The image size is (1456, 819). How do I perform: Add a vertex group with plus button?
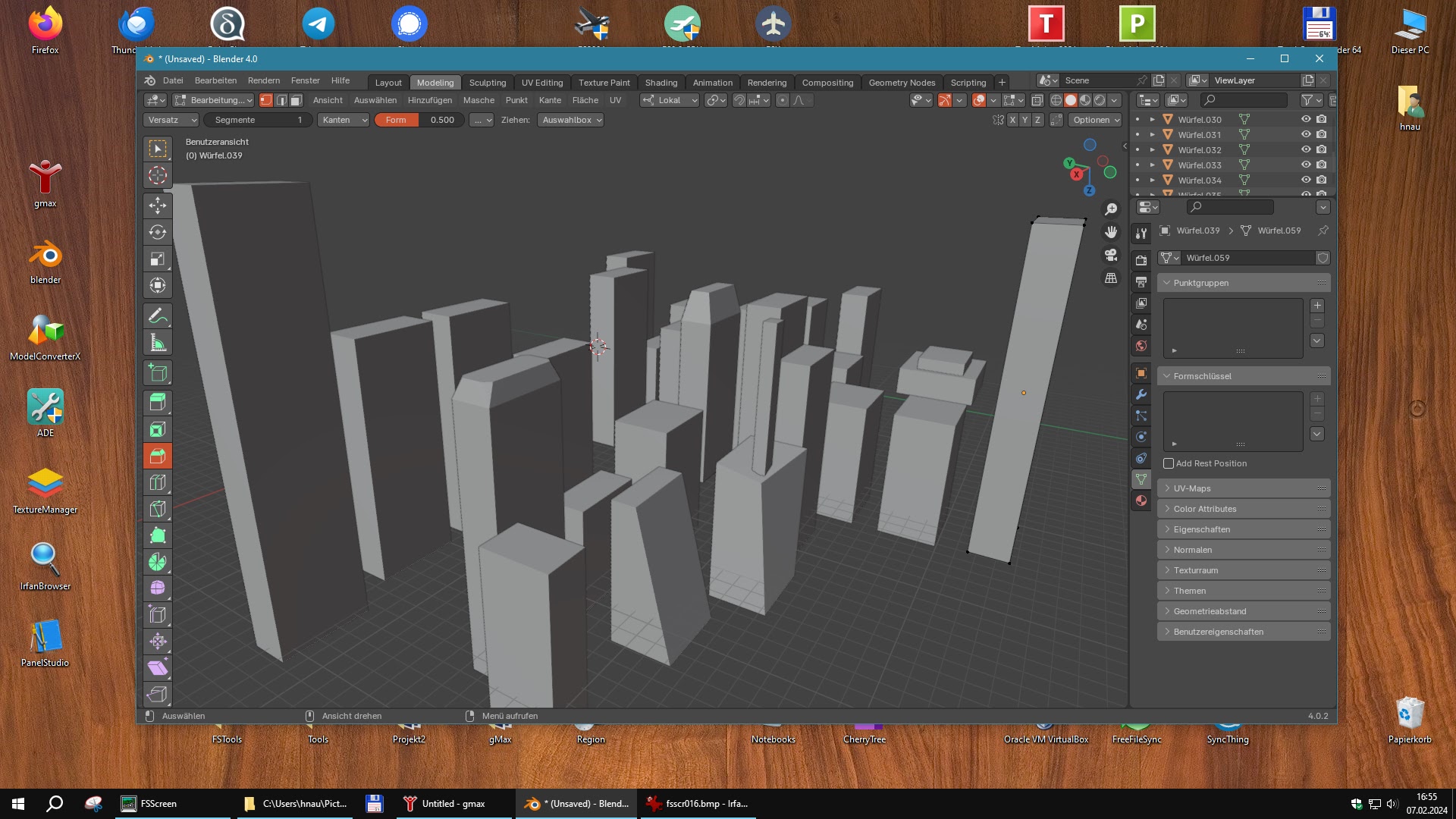click(1317, 306)
